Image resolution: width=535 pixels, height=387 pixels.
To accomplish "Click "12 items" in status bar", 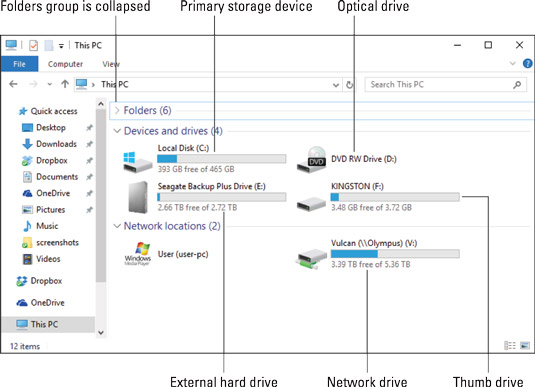I will [x=25, y=346].
